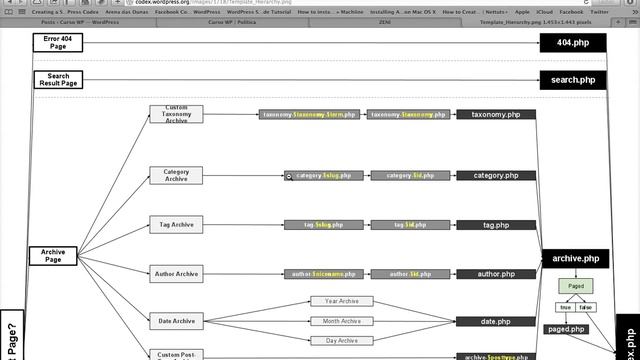Open the Facebook bookmark near Twitter

coord(571,12)
